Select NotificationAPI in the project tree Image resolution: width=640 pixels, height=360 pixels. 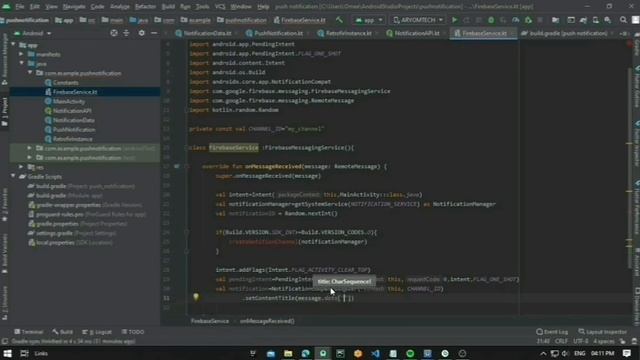(72, 111)
